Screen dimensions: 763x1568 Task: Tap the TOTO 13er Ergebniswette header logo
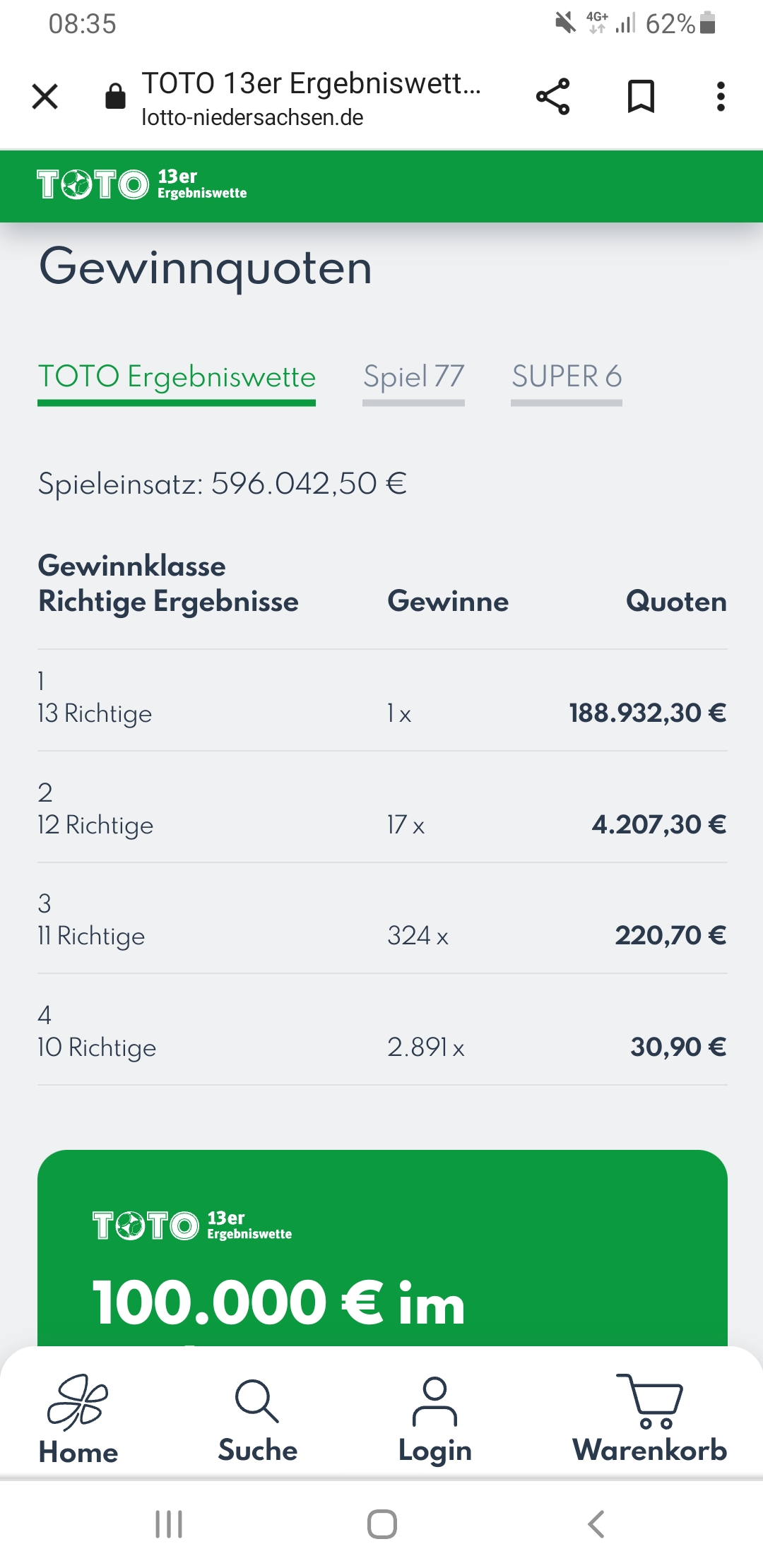pyautogui.click(x=142, y=185)
